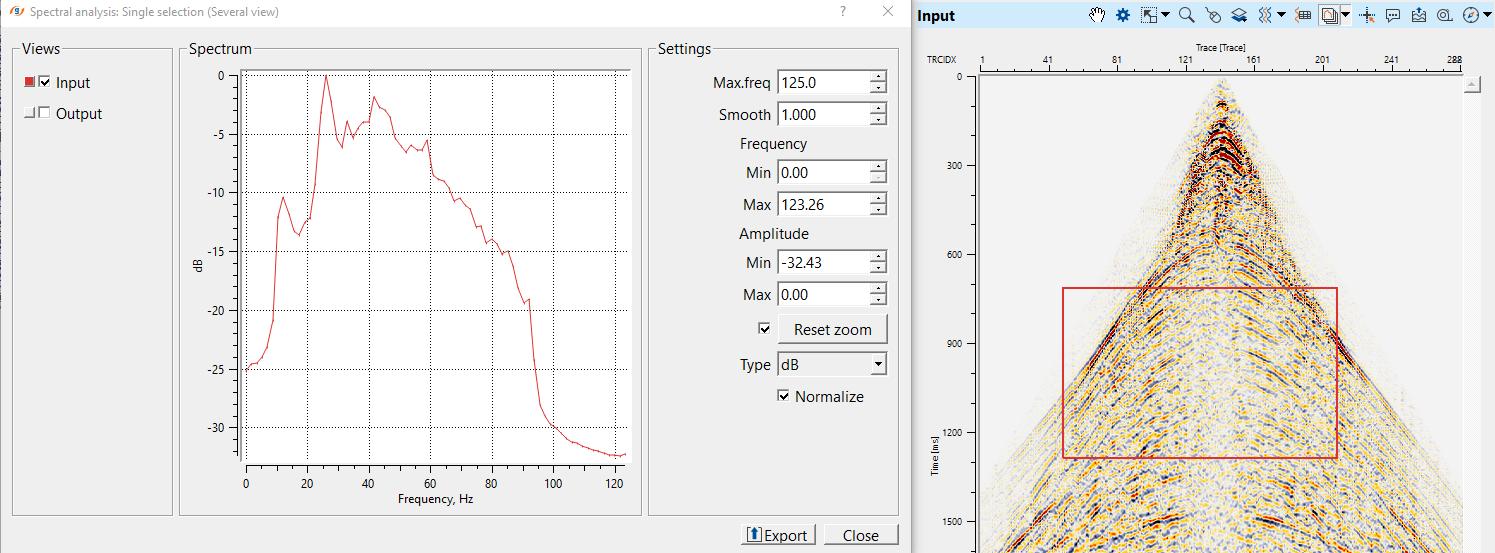Image resolution: width=1495 pixels, height=553 pixels.
Task: Click the Input panel title text
Action: [x=936, y=16]
